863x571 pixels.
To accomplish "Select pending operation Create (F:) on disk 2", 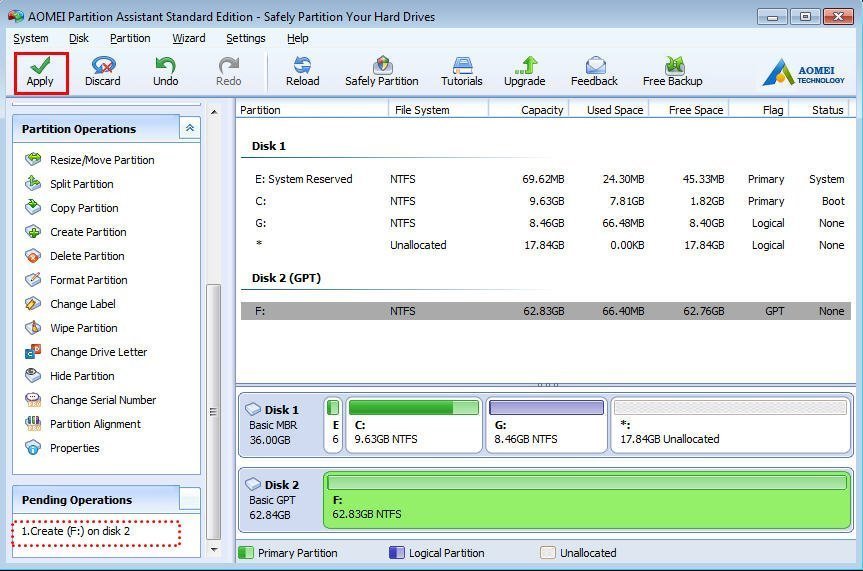I will coord(75,531).
